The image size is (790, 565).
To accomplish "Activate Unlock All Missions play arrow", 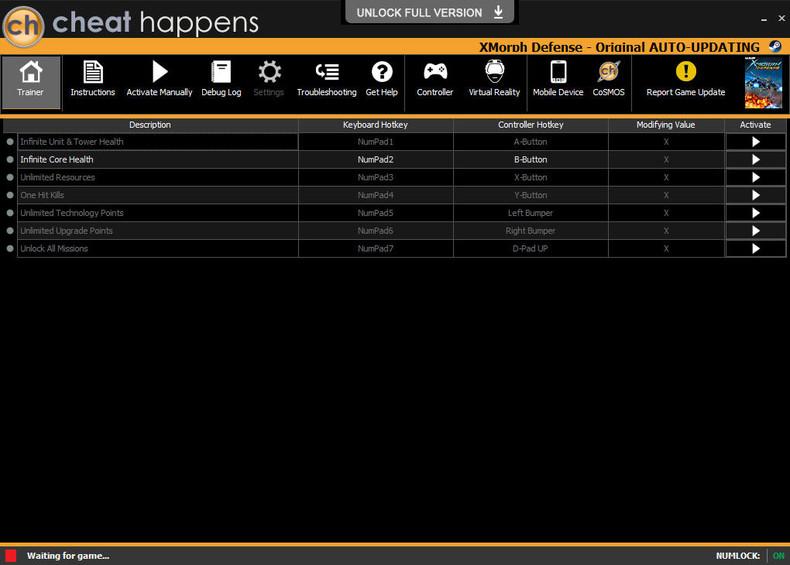I will coord(755,248).
